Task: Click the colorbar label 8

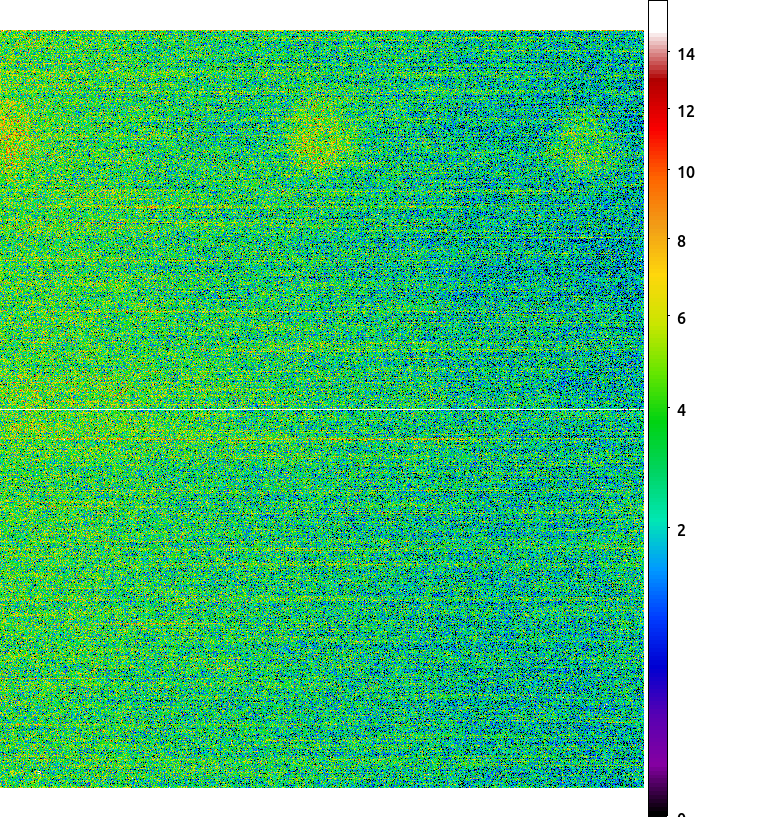Action: tap(681, 242)
